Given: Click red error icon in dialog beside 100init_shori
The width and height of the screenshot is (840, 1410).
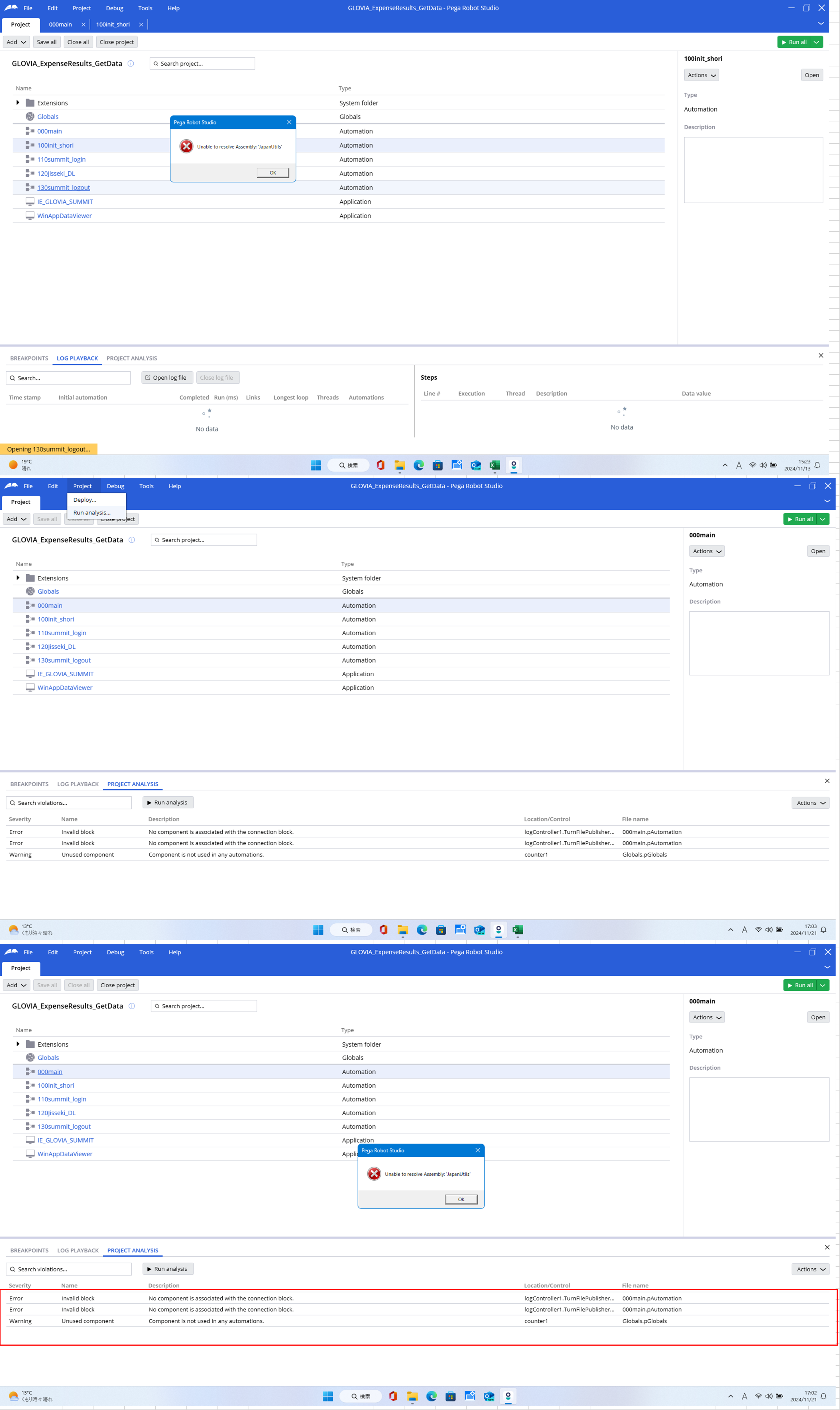Looking at the screenshot, I should pyautogui.click(x=186, y=147).
